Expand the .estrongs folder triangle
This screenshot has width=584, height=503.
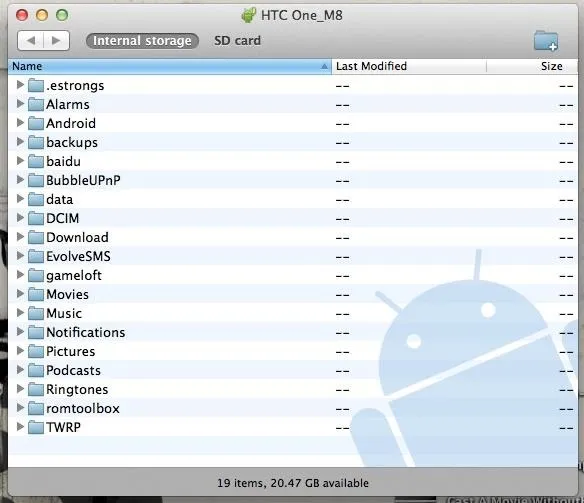[20, 85]
